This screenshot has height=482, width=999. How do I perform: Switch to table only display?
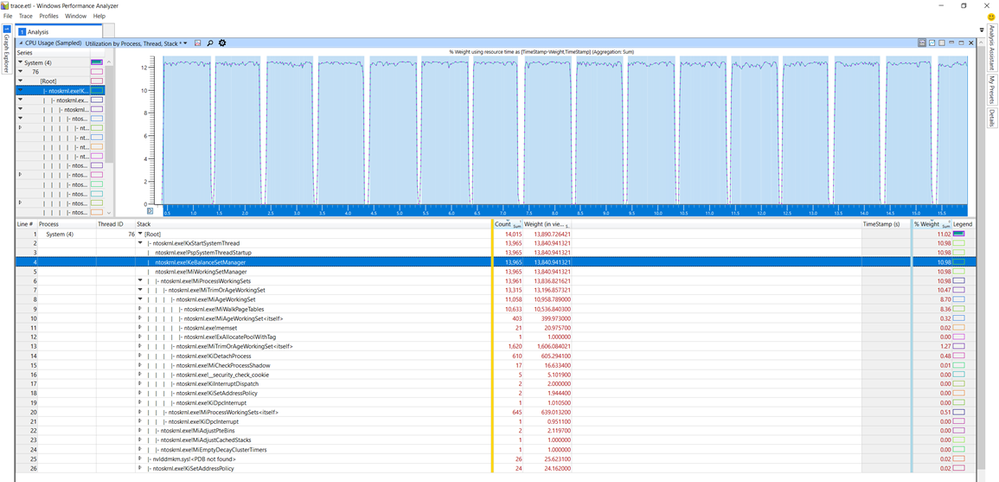[942, 43]
